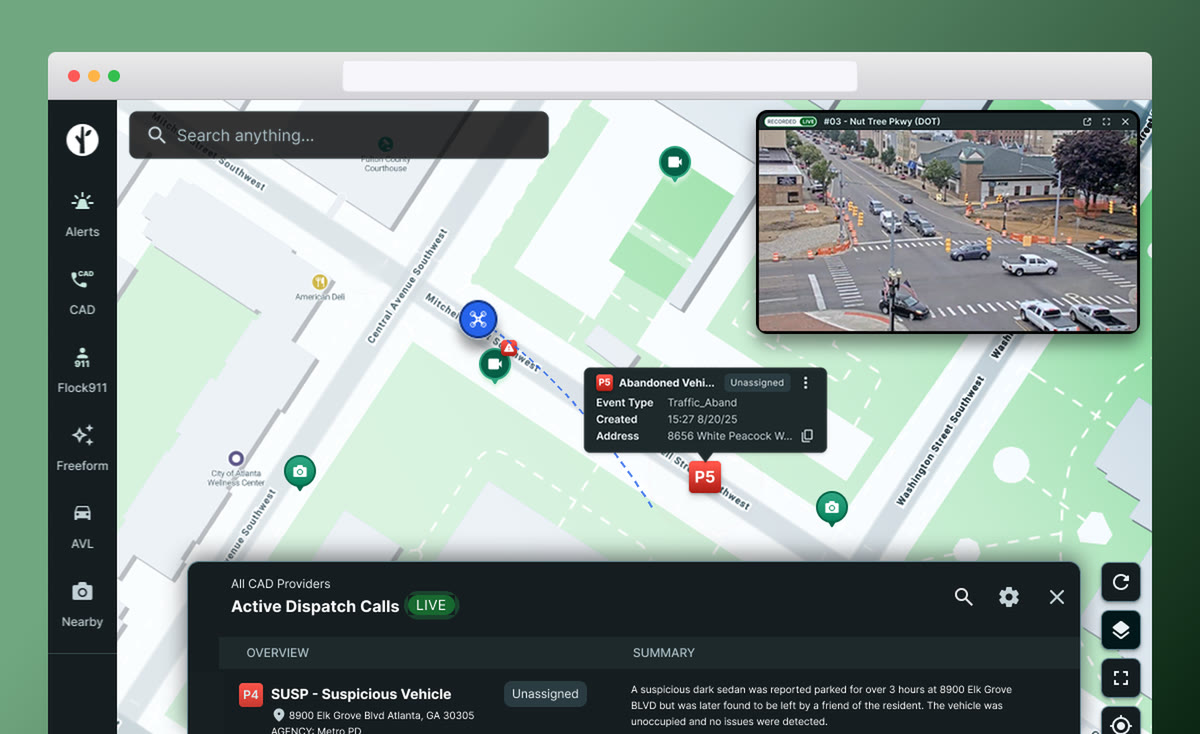The width and height of the screenshot is (1200, 734).
Task: Open the Abandoned Vehicle popup's more options menu
Action: click(806, 383)
